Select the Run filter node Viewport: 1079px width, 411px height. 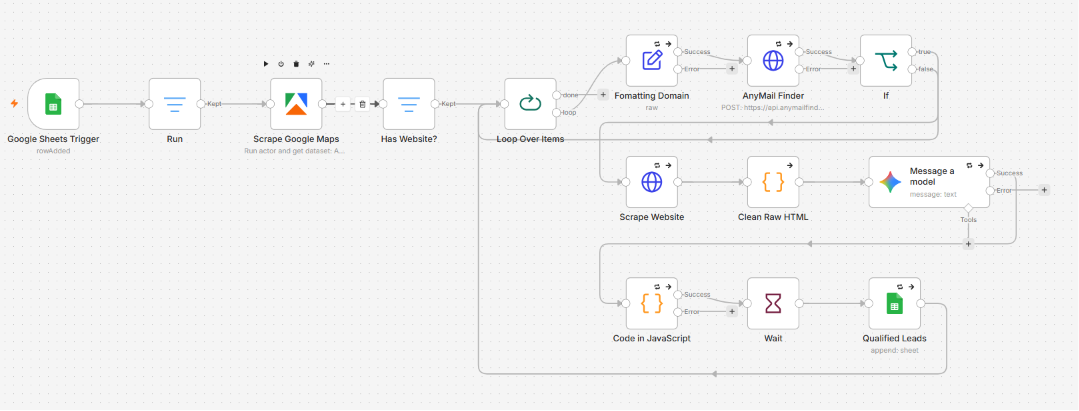[175, 104]
